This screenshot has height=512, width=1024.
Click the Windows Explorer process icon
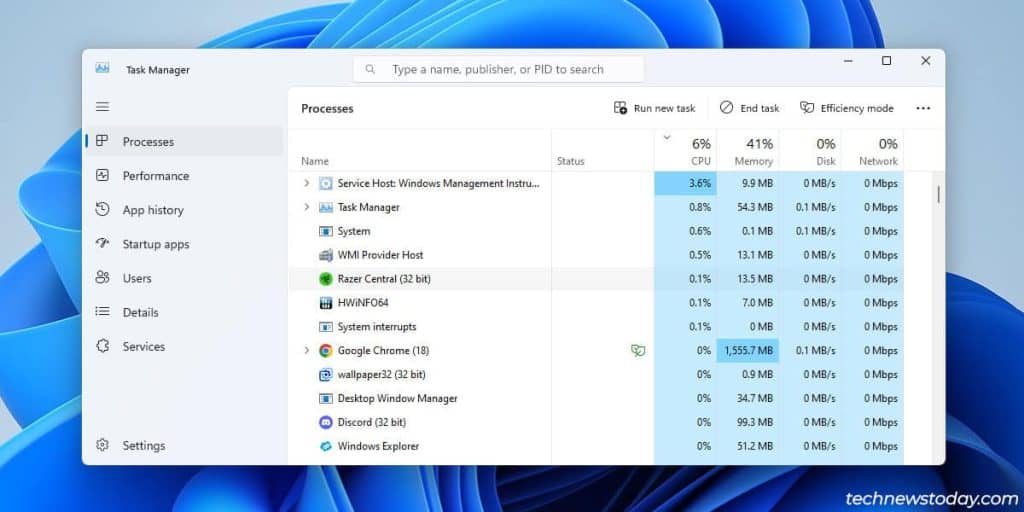(x=325, y=446)
